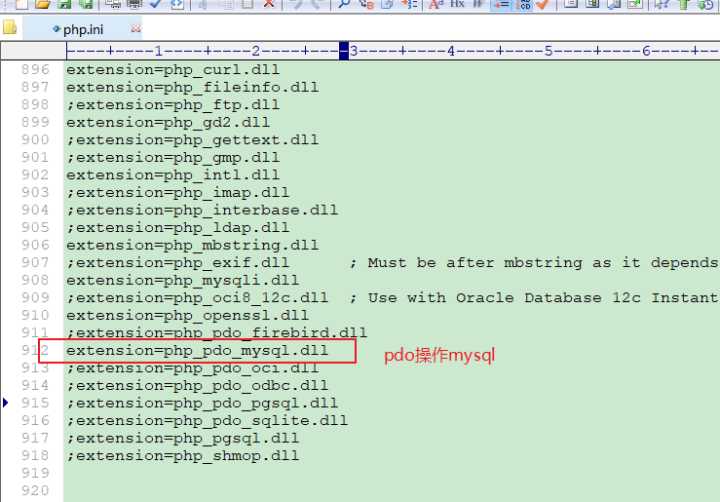Click the ;extension=php_gmp.dll line
Image resolution: width=720 pixels, height=502 pixels.
[x=173, y=158]
